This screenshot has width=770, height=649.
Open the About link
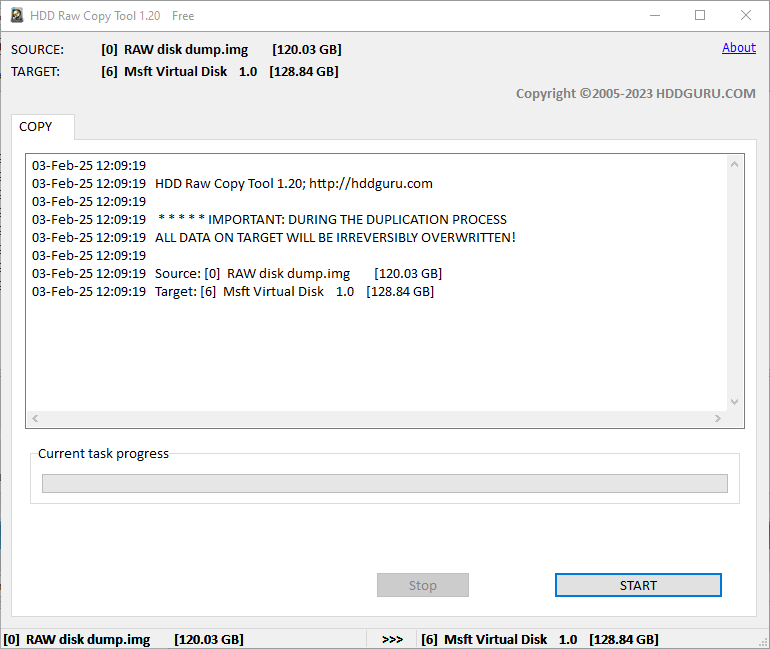click(x=739, y=48)
